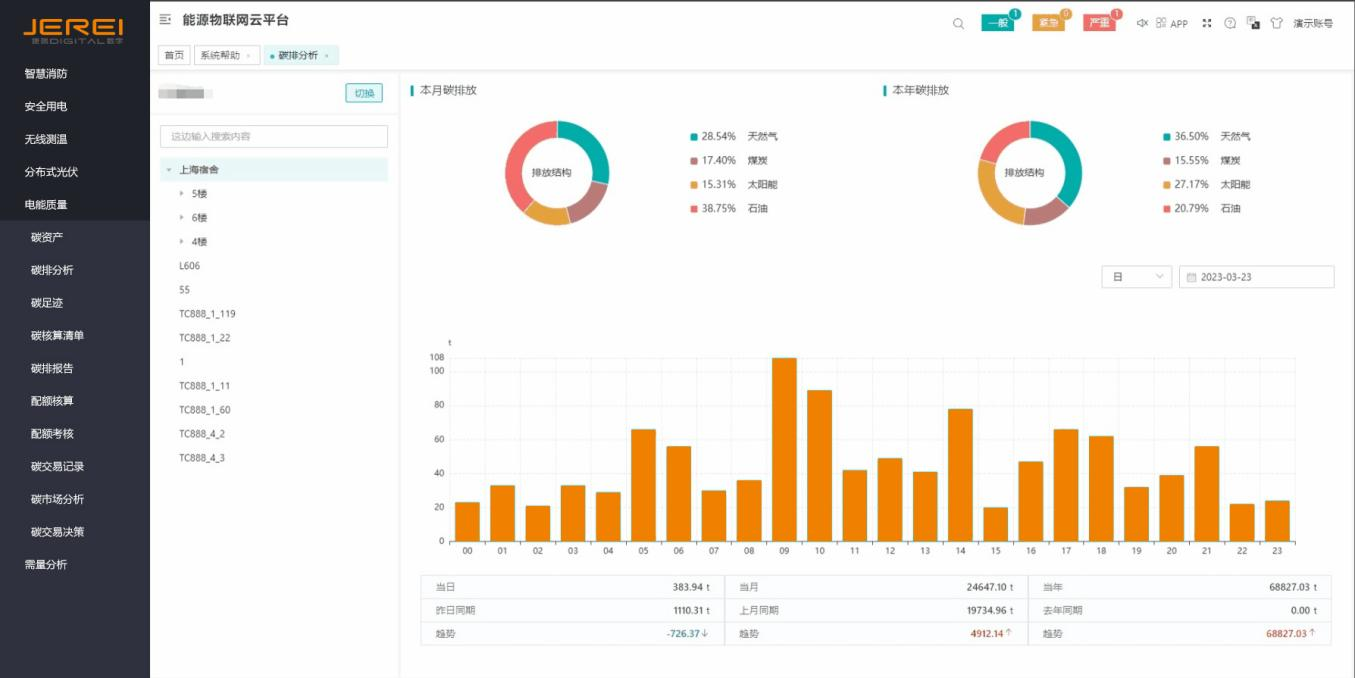This screenshot has width=1355, height=678.
Task: Collapse the 上海宿舍 tree node
Action: (169, 170)
